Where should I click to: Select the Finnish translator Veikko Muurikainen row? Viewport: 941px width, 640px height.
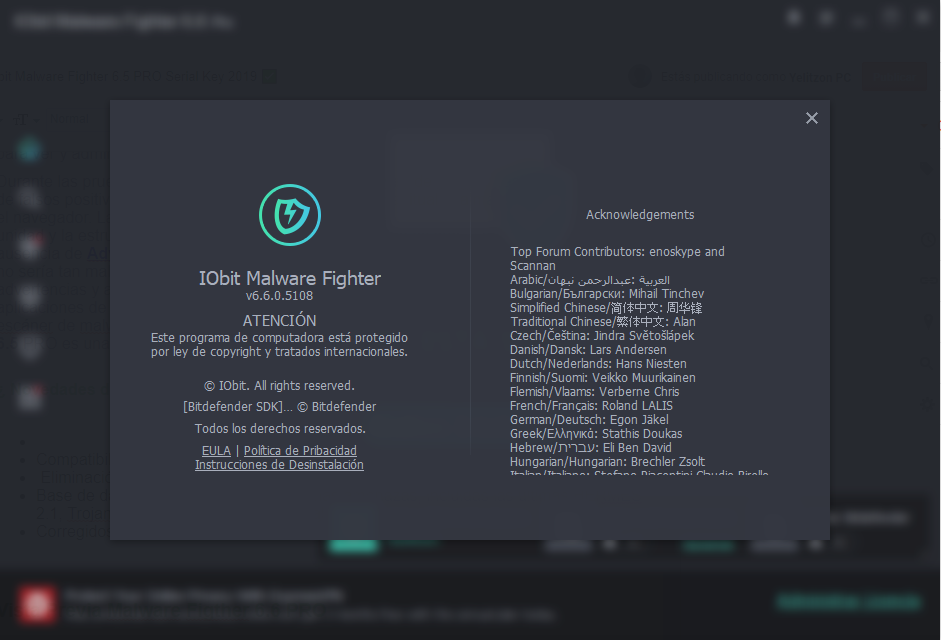pos(603,378)
